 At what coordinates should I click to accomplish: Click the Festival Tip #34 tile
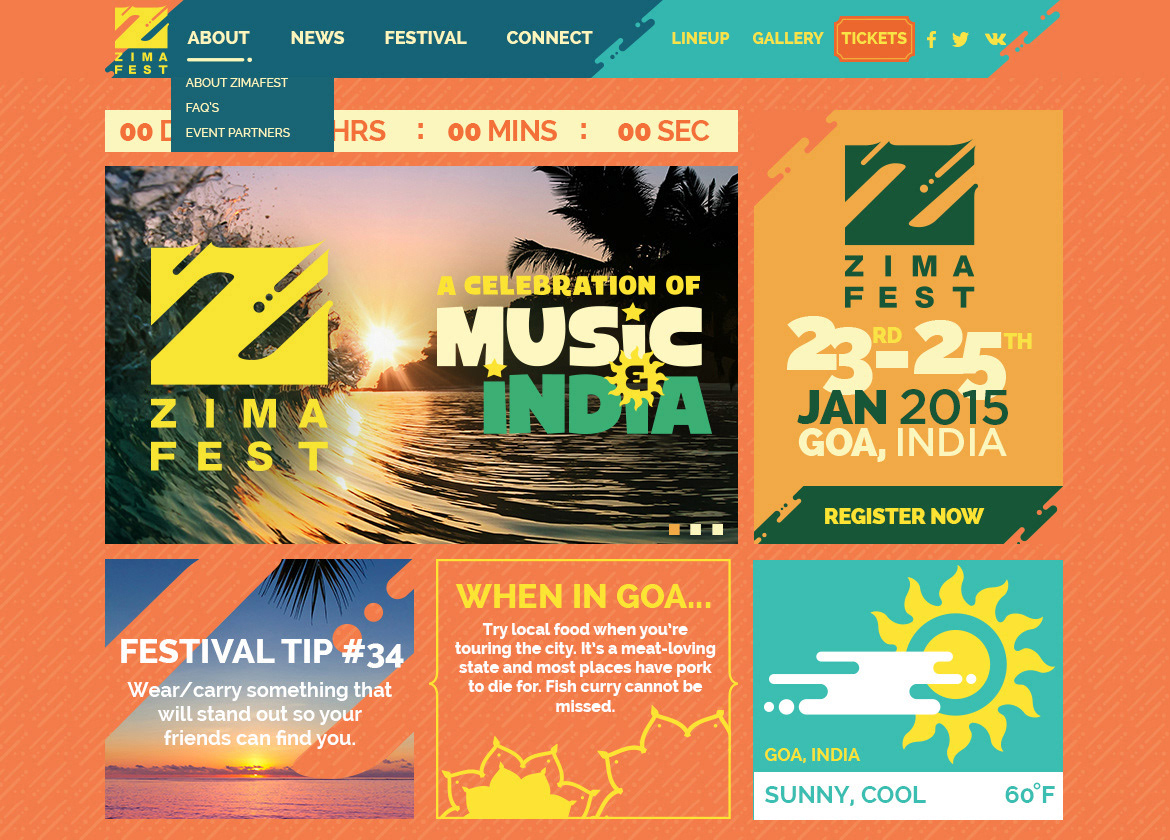click(260, 689)
